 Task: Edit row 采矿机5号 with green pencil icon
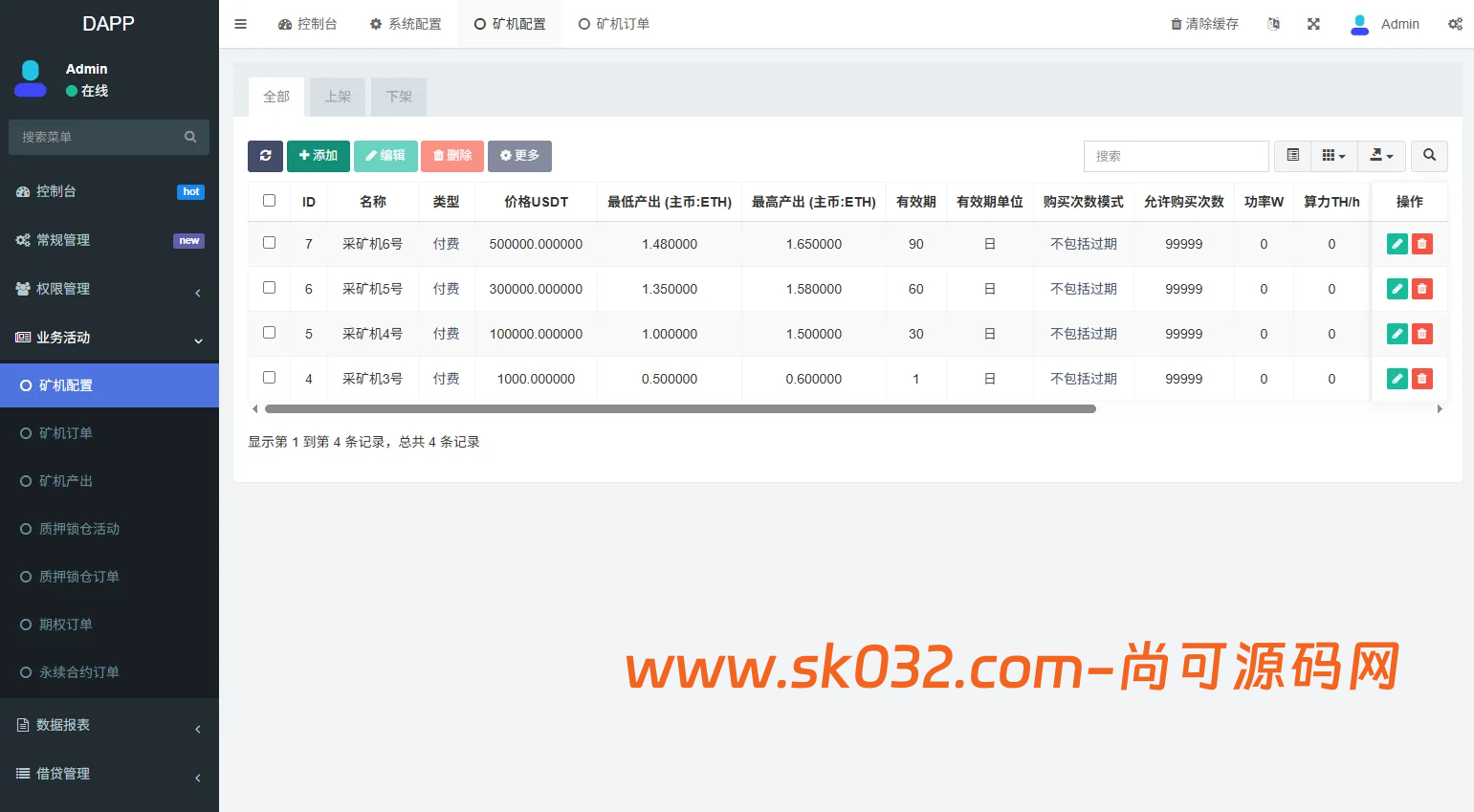[x=1397, y=289]
